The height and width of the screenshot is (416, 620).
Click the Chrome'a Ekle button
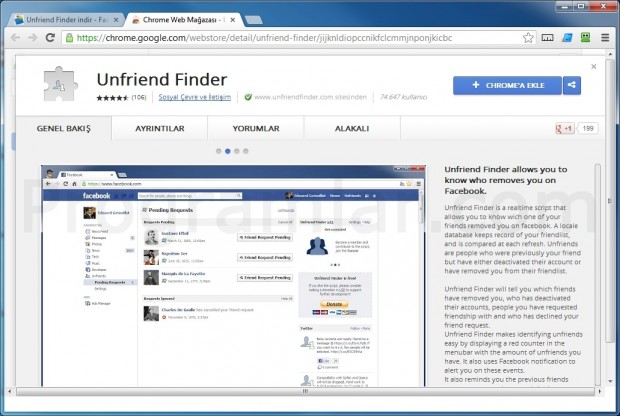click(507, 86)
